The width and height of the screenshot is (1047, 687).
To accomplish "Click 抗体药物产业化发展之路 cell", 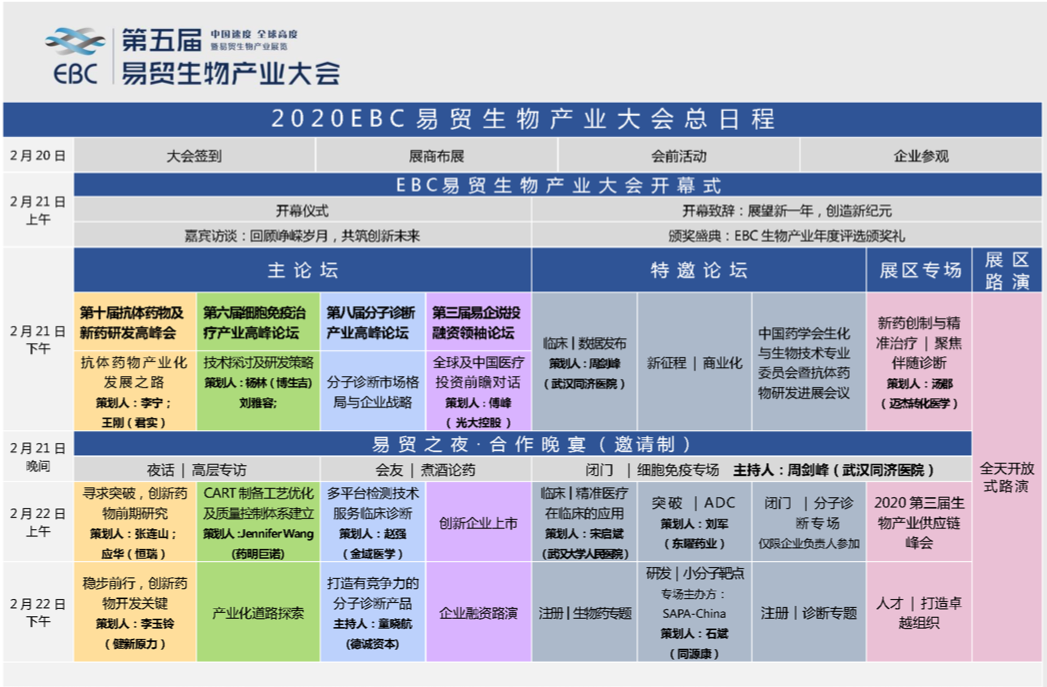I will click(x=134, y=391).
